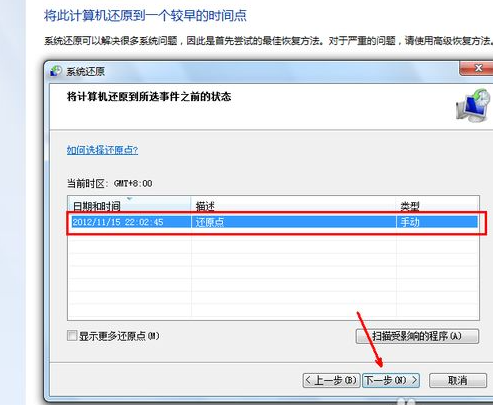493x405 pixels.
Task: Click the sort arrow above 日期和时间 column
Action: [130, 199]
